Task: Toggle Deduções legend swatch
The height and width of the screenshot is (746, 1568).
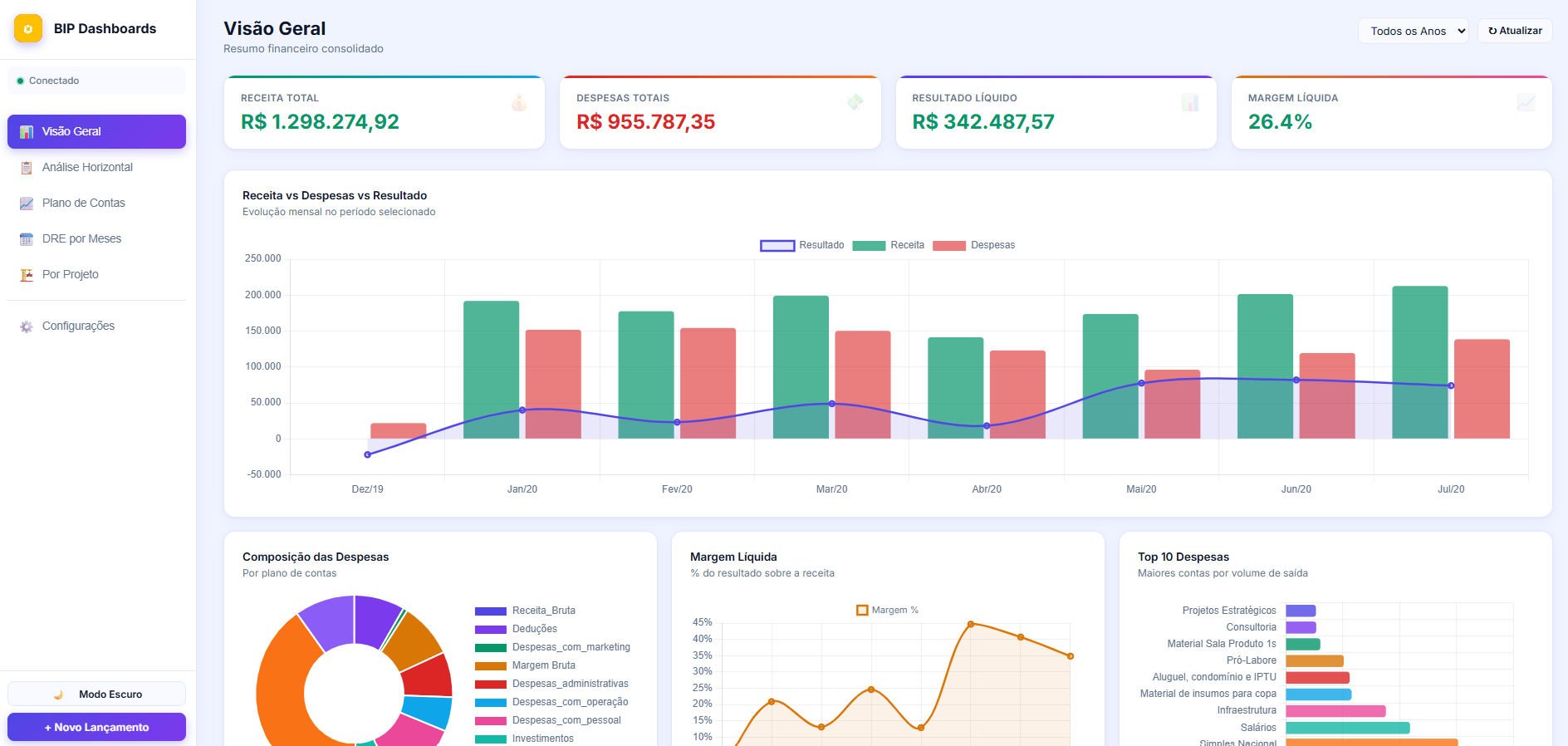Action: click(491, 630)
